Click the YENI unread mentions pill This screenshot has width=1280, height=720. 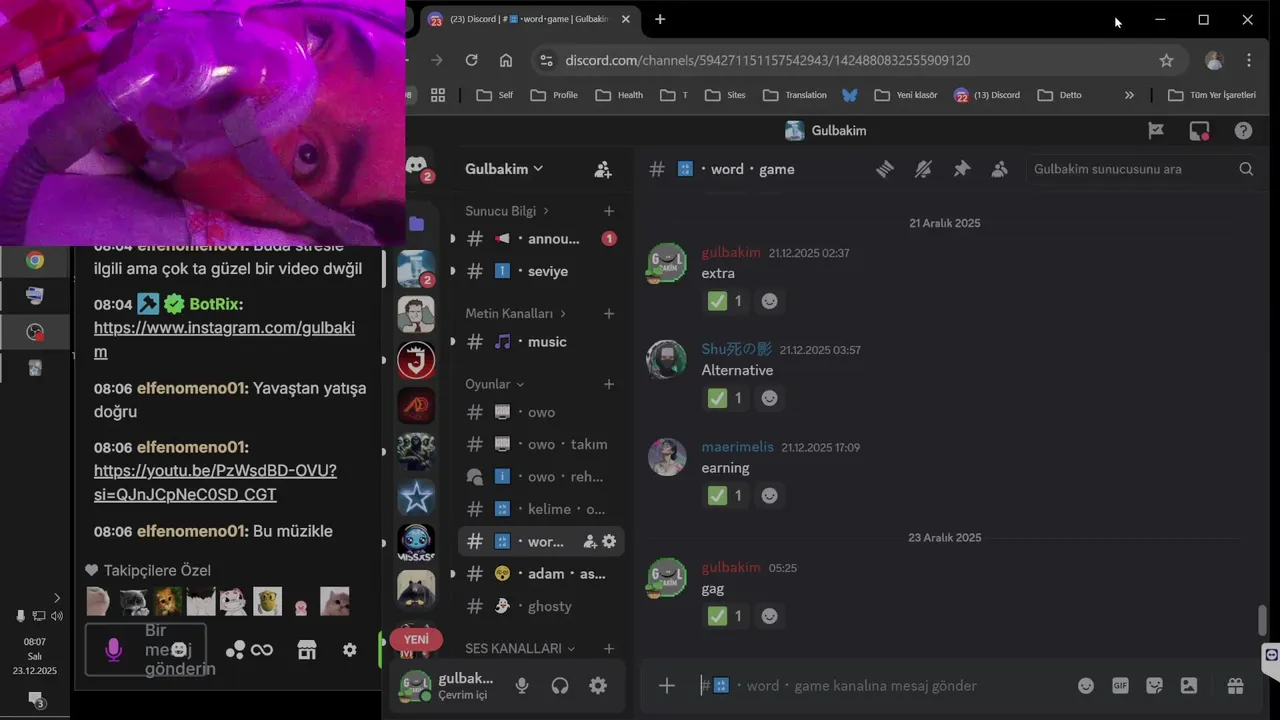point(416,639)
